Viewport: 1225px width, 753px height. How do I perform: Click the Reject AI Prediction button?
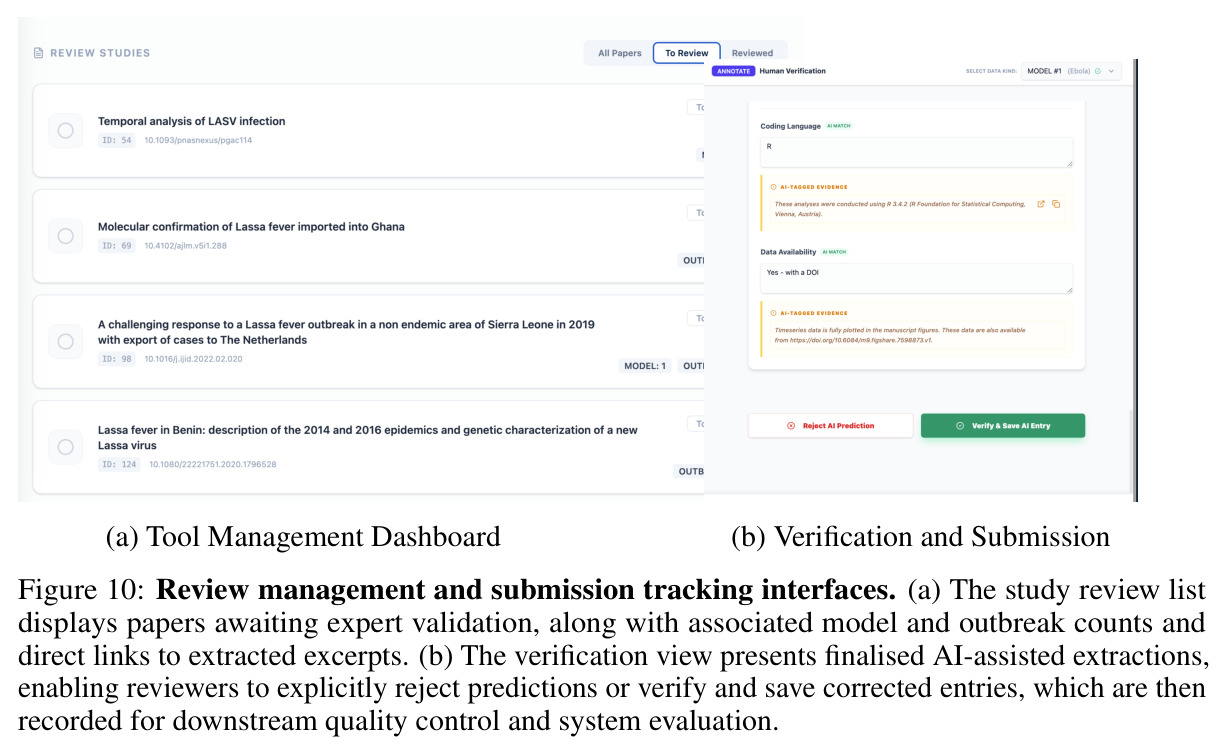(830, 425)
